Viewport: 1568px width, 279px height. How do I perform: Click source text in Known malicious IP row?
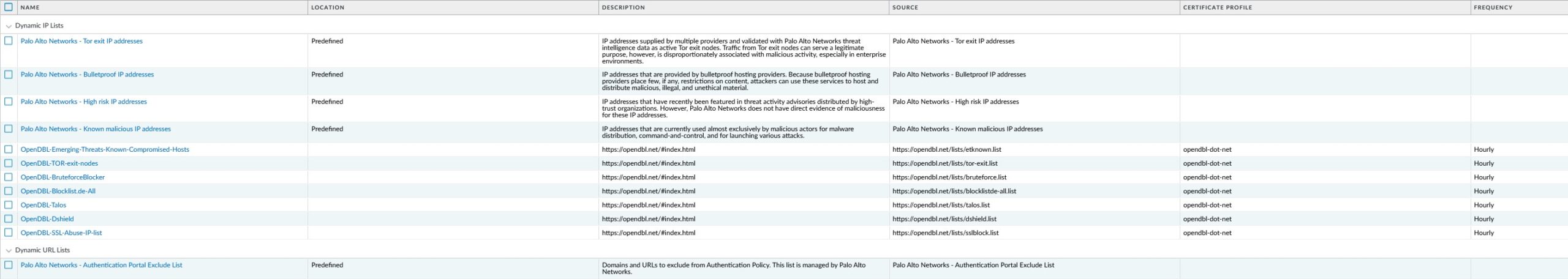point(968,129)
